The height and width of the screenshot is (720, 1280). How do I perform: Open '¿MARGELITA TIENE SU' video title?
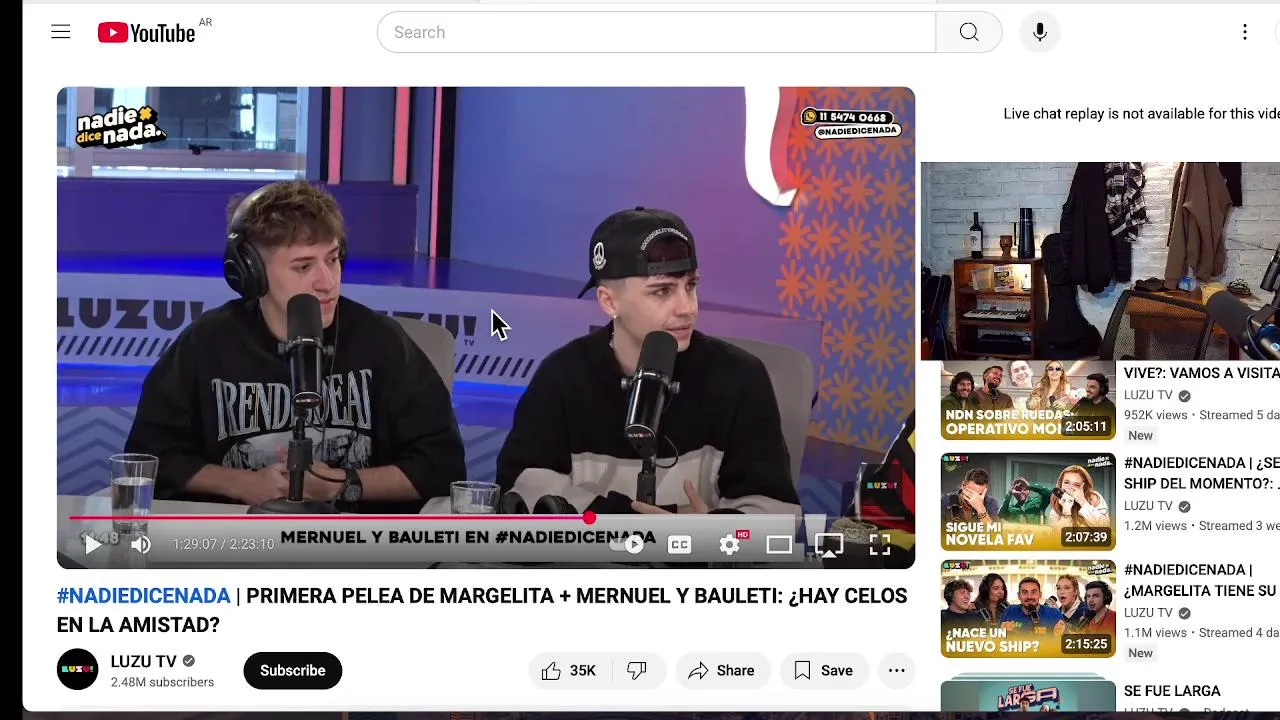tap(1201, 580)
